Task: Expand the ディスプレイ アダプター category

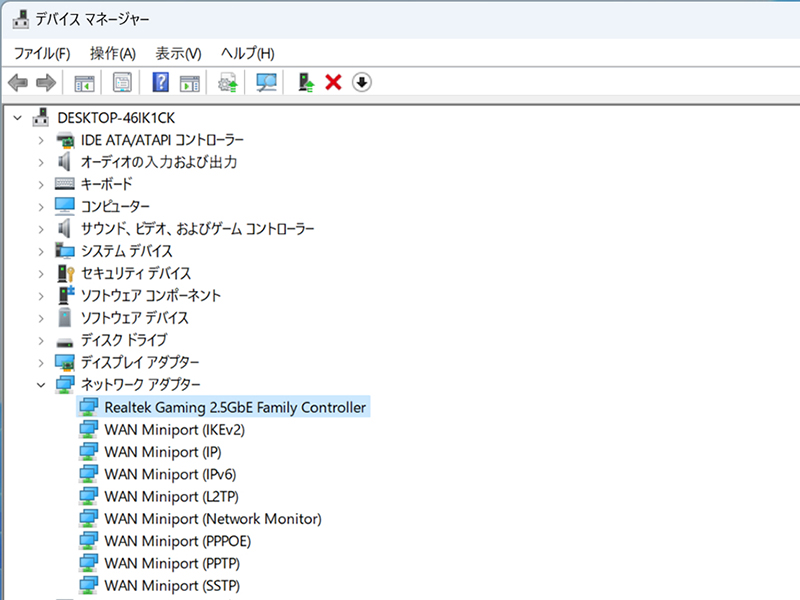Action: point(40,362)
